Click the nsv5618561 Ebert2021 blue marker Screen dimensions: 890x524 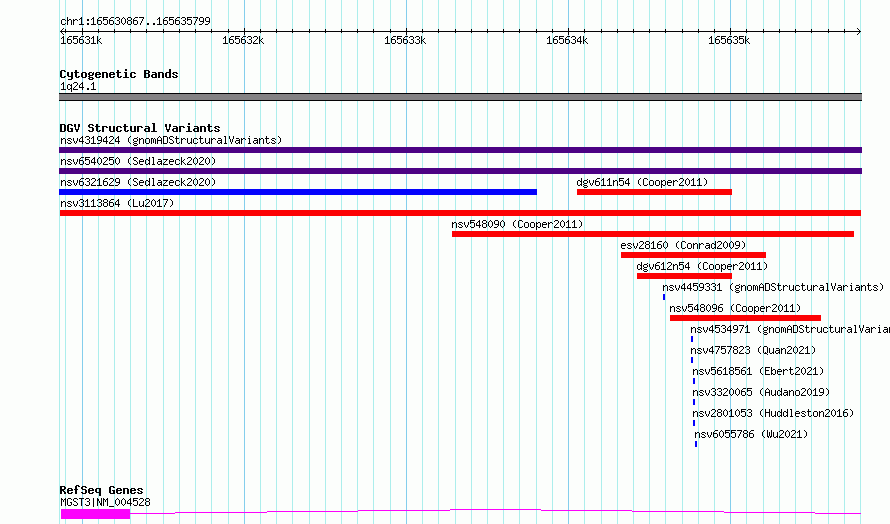click(694, 381)
